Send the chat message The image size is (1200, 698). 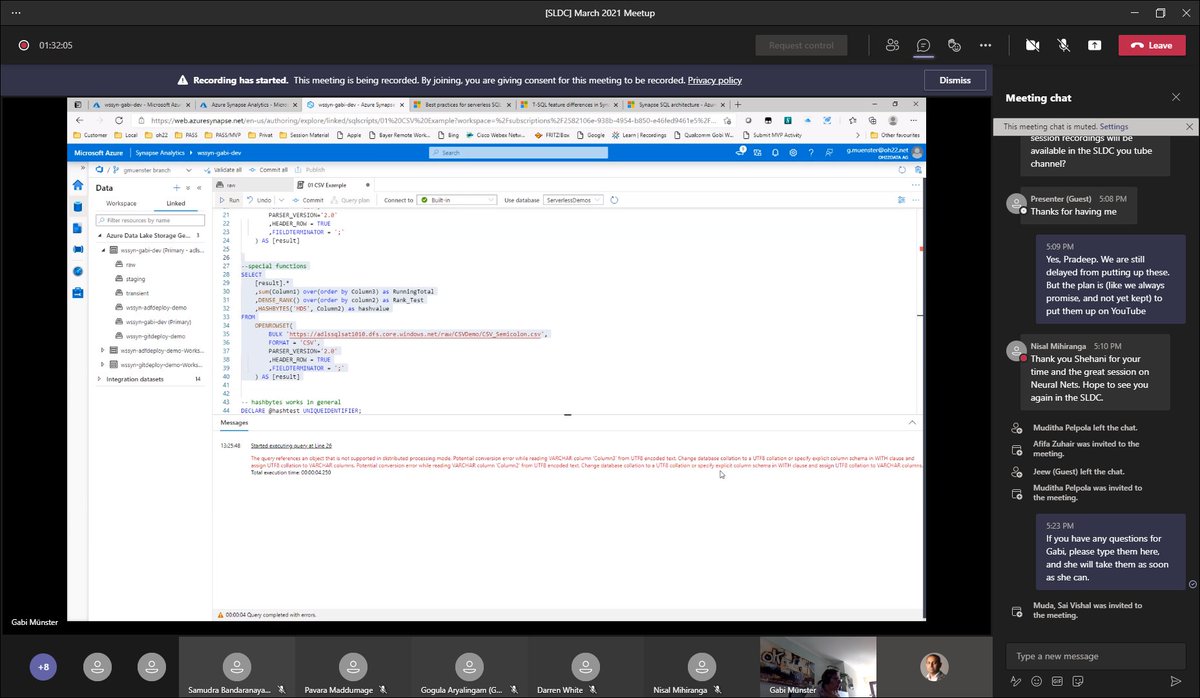tap(1176, 681)
